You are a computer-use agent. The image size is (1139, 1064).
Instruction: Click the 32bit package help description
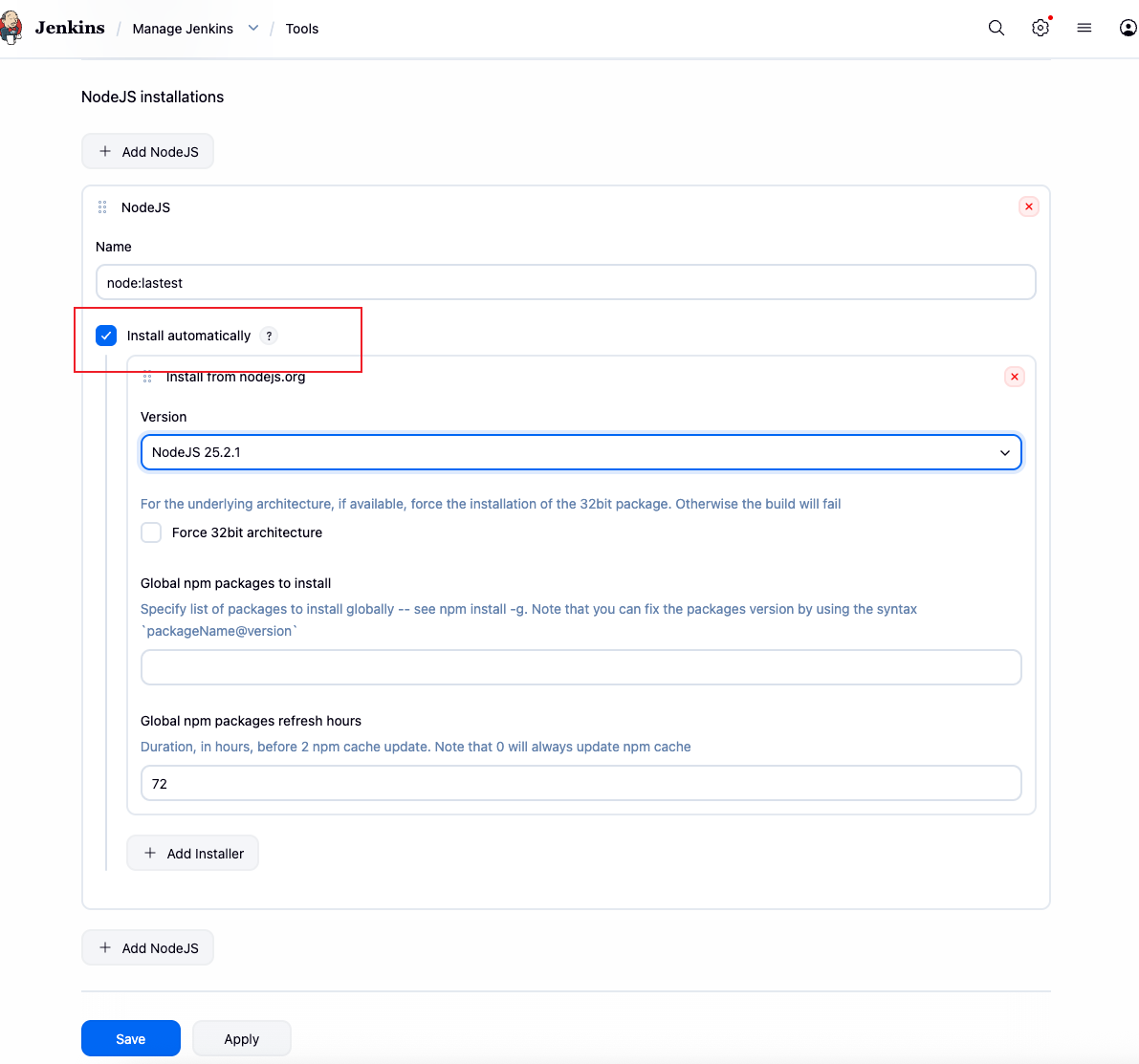[x=491, y=504]
